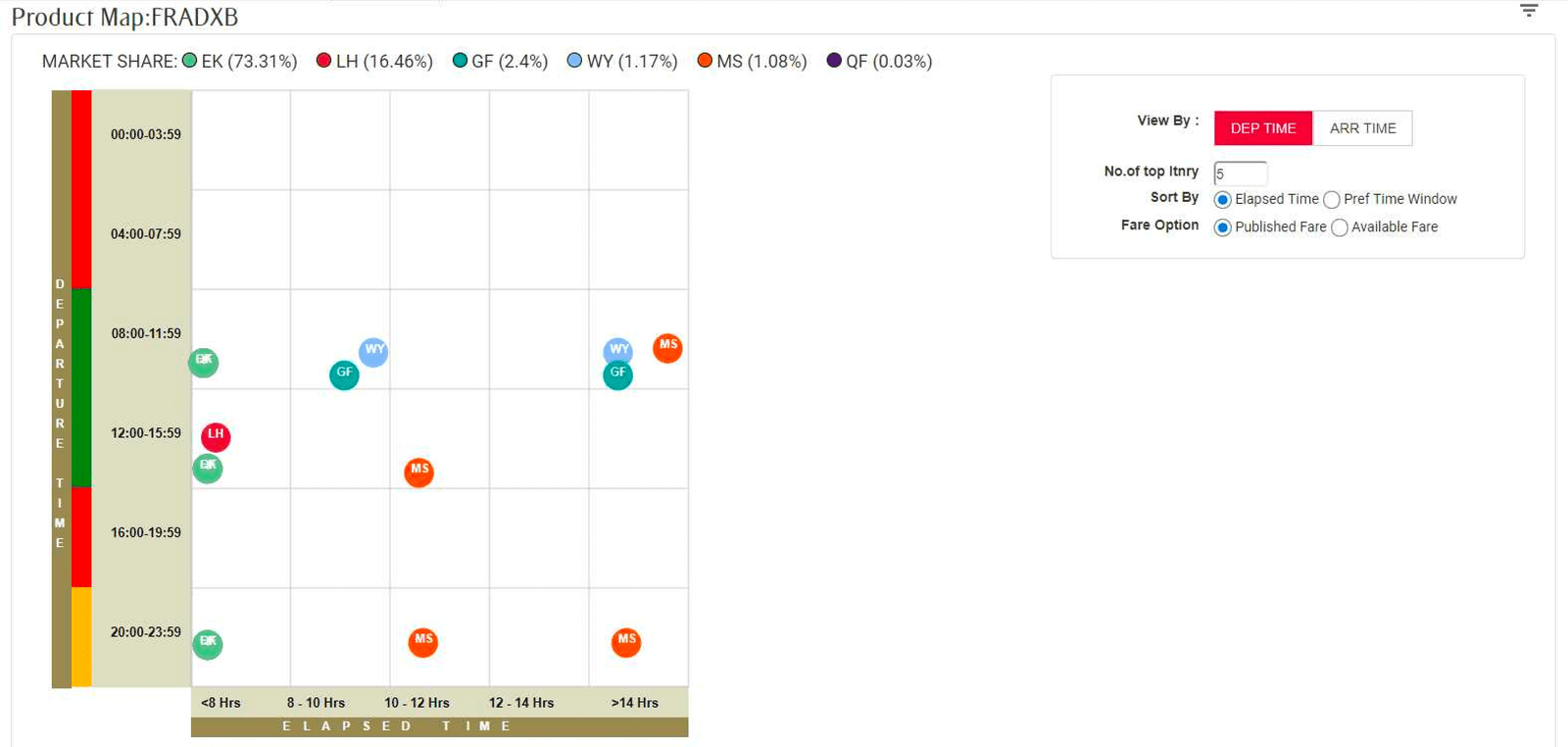Click the GF bubble in 8-10 Hrs column
This screenshot has height=747, width=1568.
(344, 374)
